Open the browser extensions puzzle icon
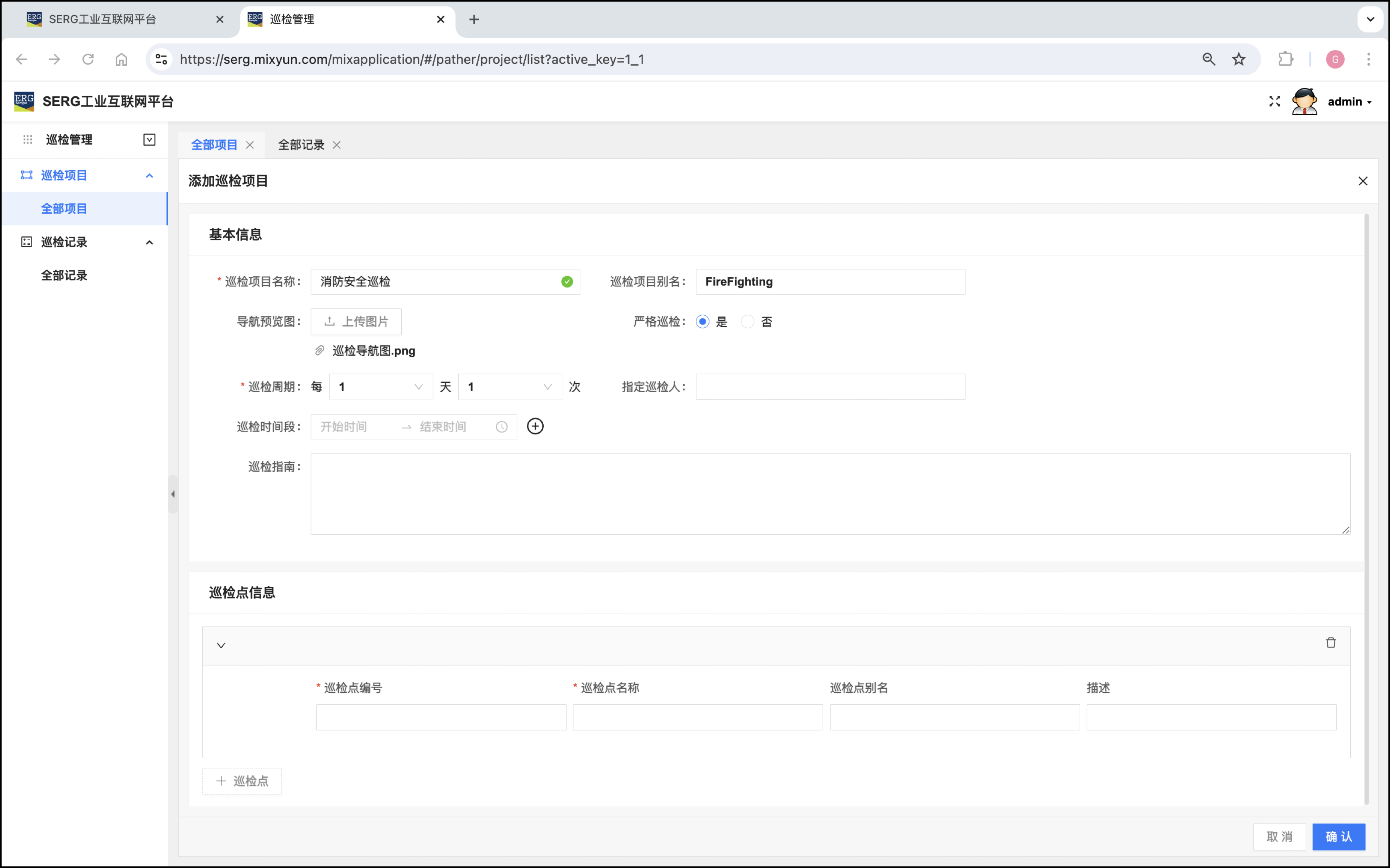This screenshot has width=1390, height=868. 1286,59
